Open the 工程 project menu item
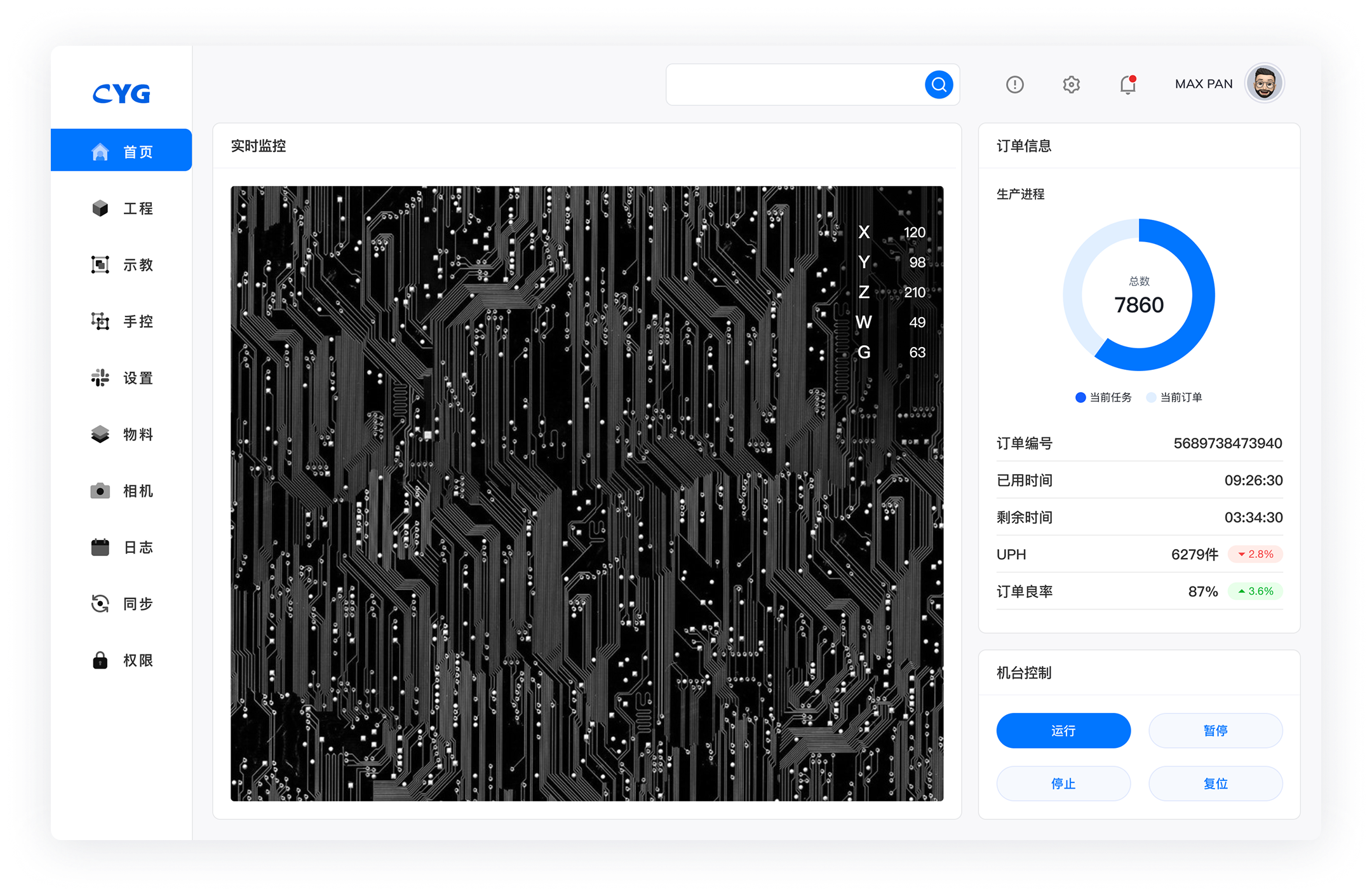 121,208
